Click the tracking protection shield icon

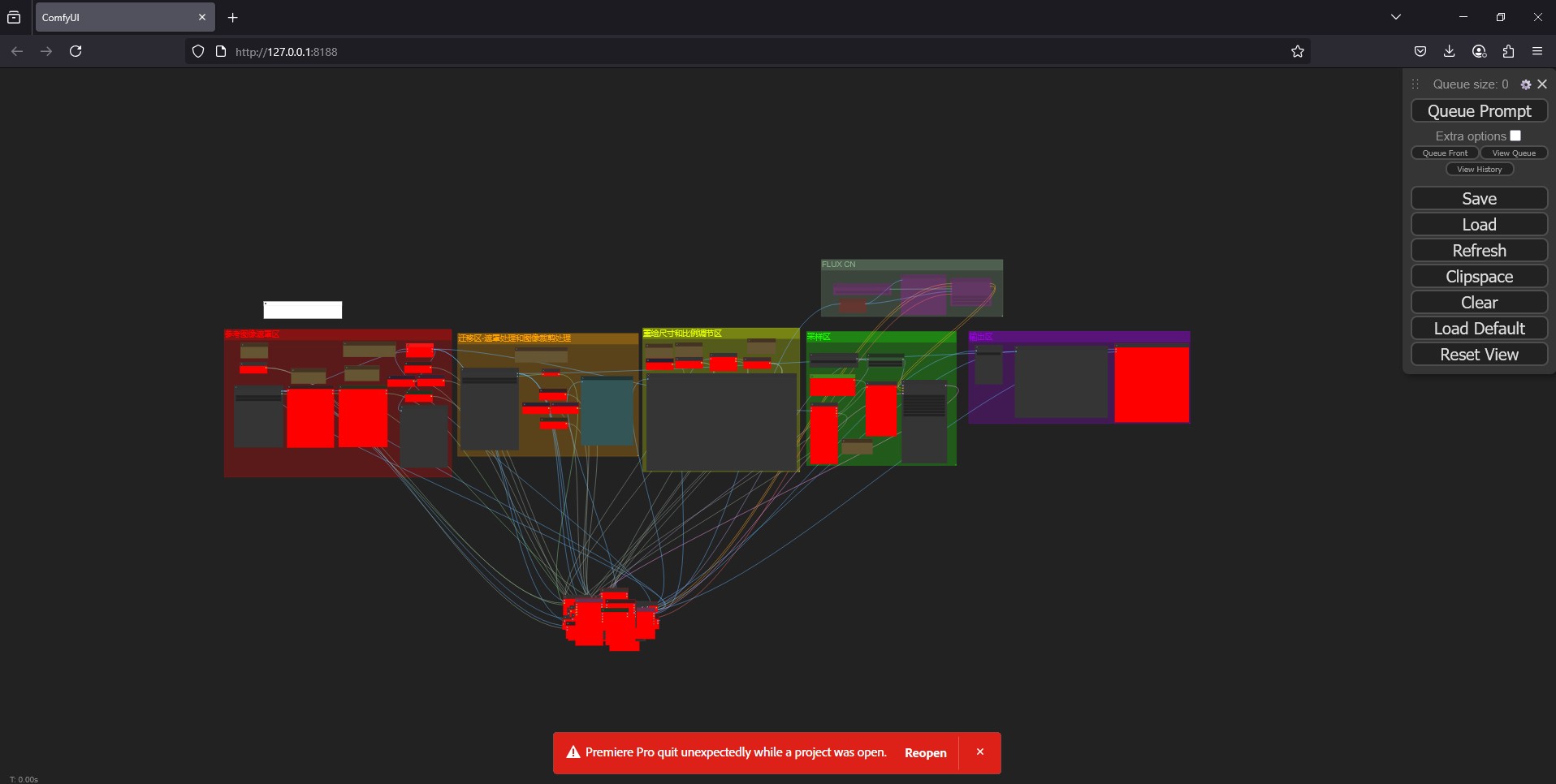[197, 51]
